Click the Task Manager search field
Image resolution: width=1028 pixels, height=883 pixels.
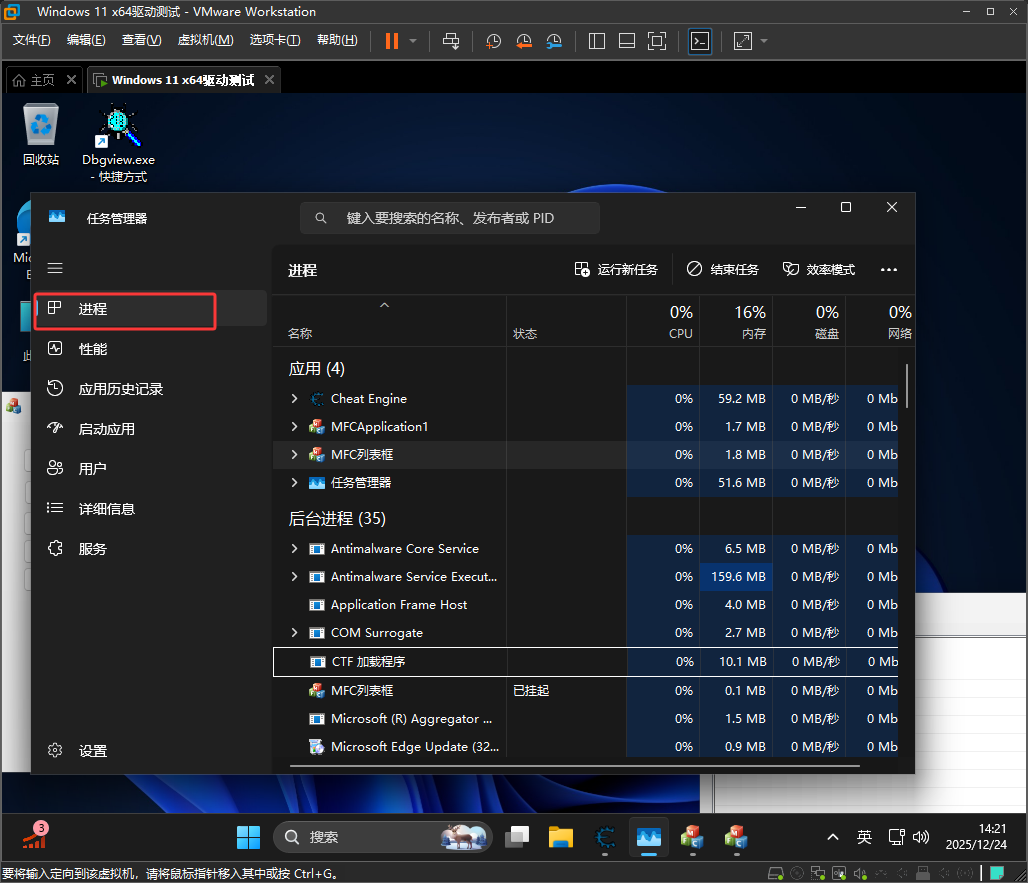[x=450, y=218]
